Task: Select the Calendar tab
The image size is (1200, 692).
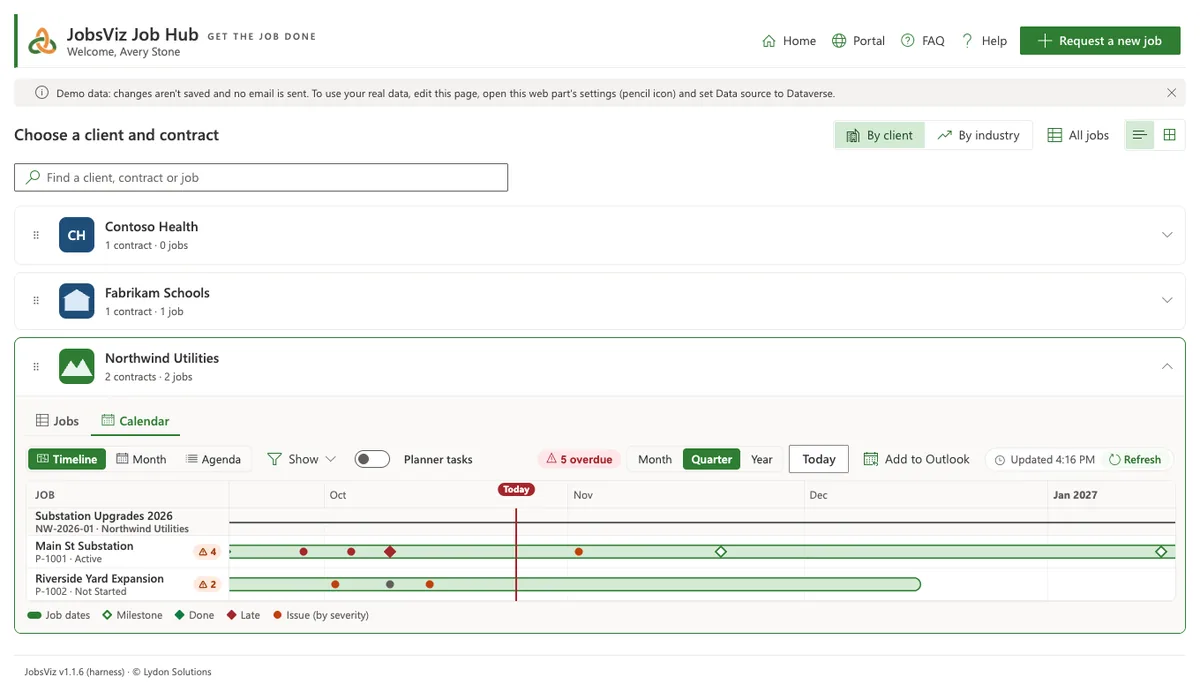Action: click(136, 421)
